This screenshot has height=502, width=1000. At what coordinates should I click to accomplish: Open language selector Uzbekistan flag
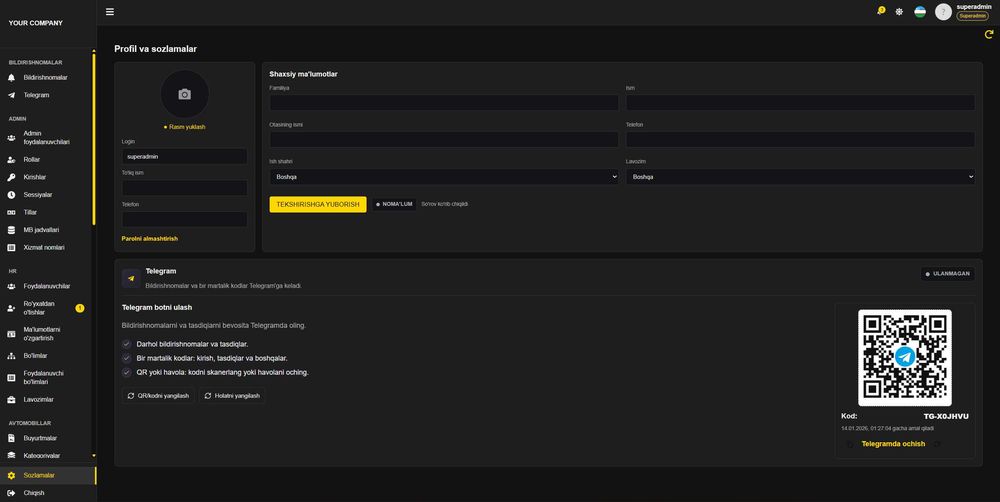[x=920, y=11]
